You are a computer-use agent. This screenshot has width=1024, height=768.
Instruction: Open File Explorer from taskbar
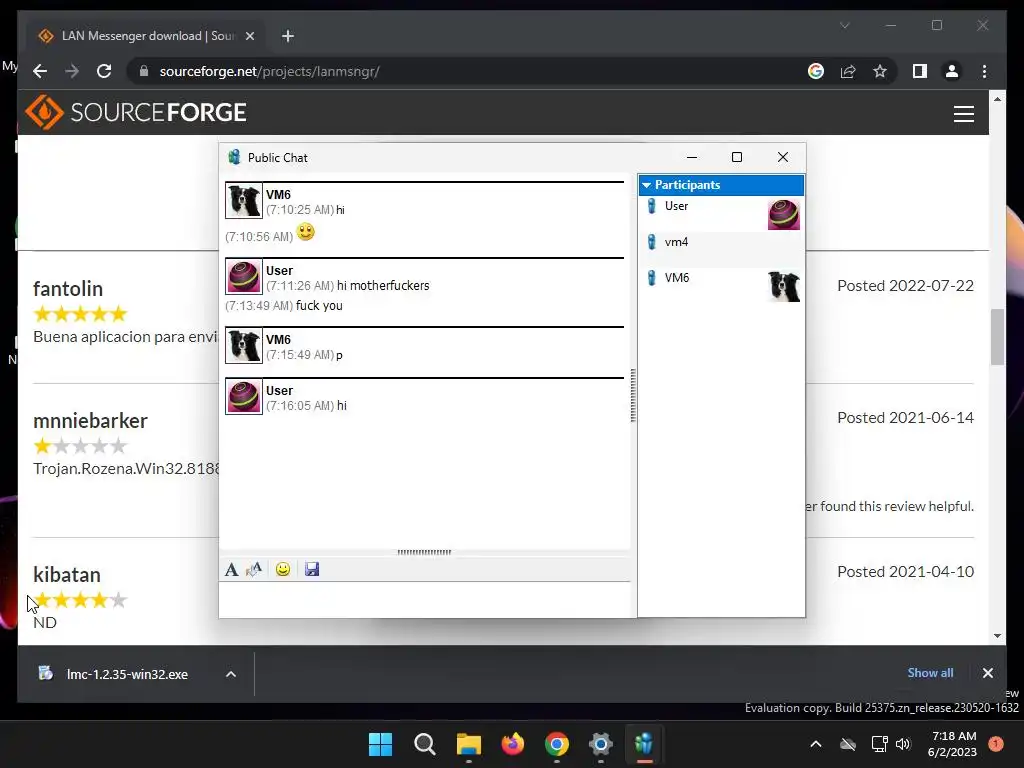tap(468, 744)
